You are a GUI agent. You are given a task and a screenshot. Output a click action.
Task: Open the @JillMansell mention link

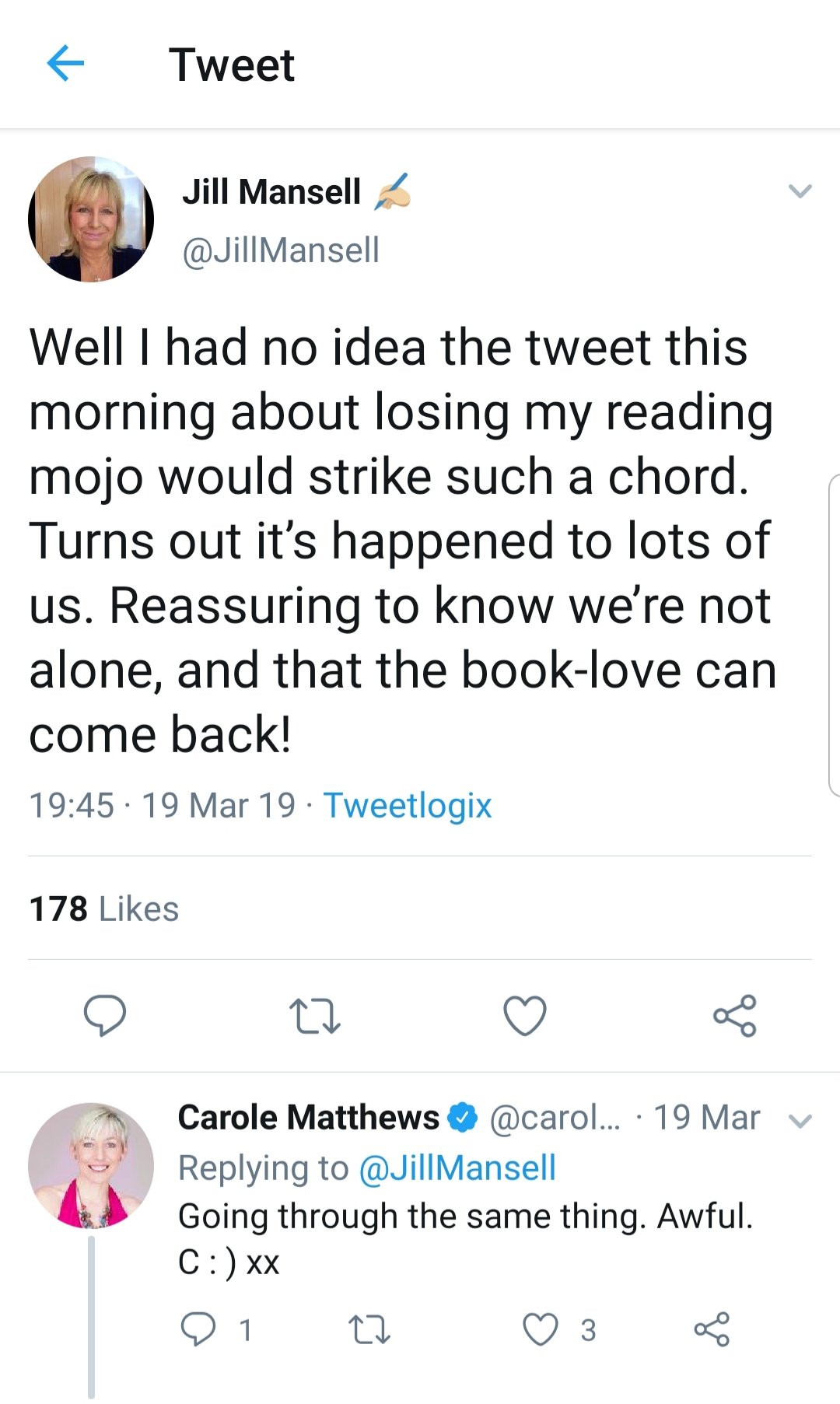pos(457,1168)
